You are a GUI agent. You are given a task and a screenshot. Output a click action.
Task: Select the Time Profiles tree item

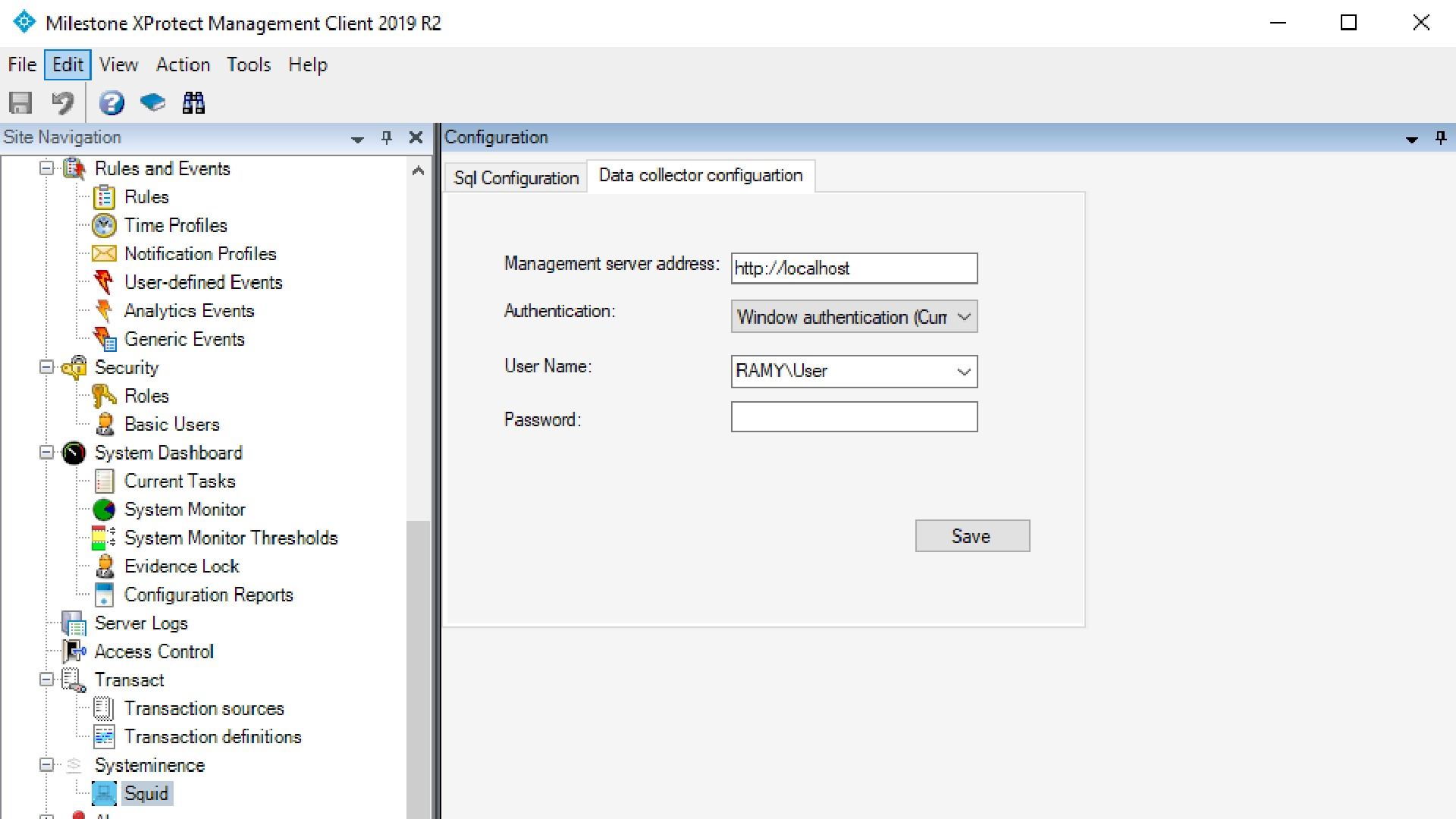(176, 225)
